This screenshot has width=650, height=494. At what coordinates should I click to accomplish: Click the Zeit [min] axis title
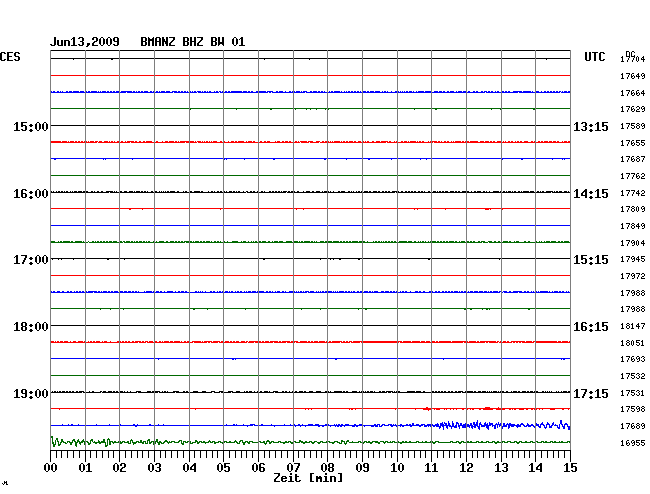pos(308,478)
